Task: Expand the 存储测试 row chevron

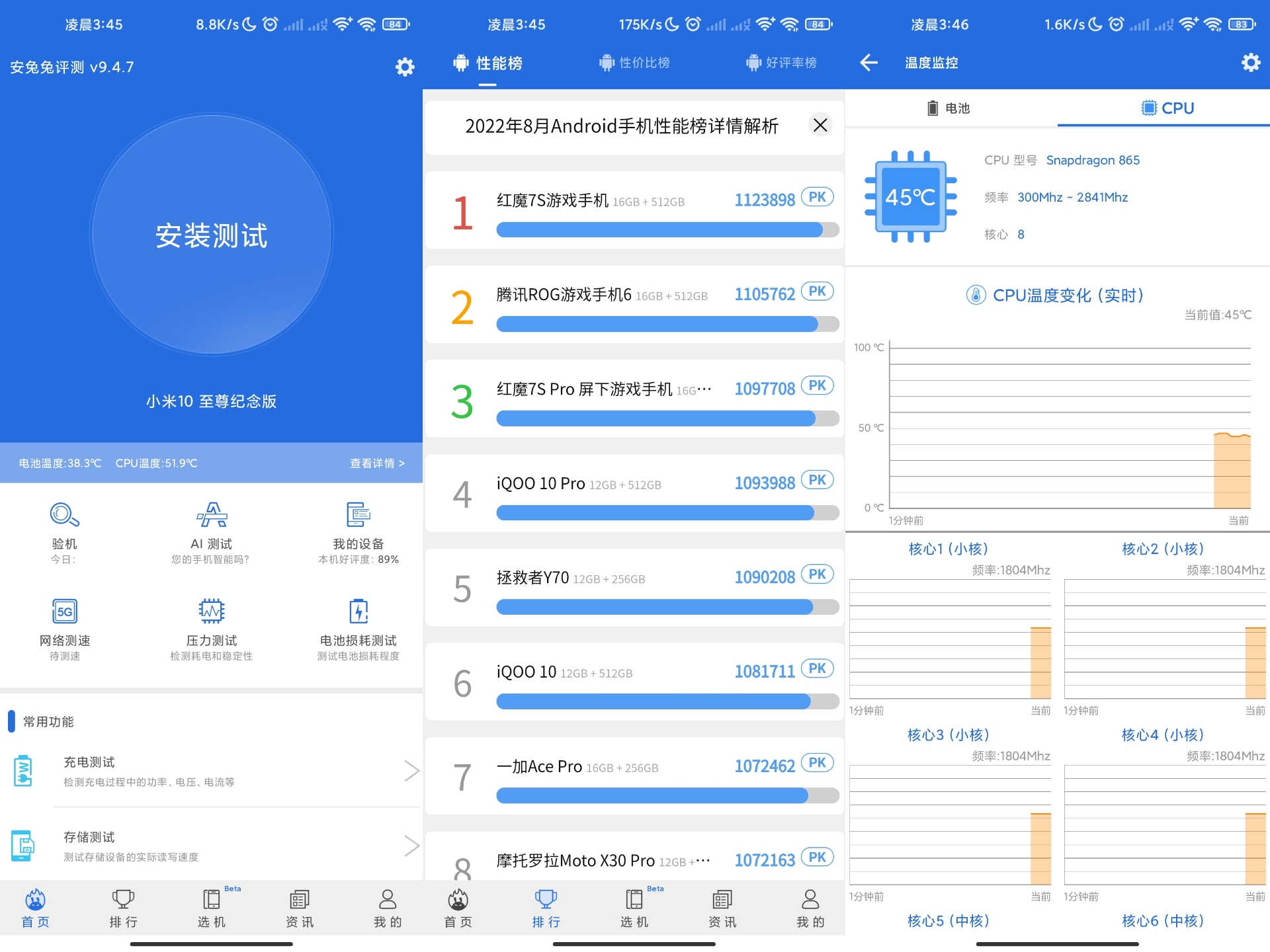Action: point(411,846)
